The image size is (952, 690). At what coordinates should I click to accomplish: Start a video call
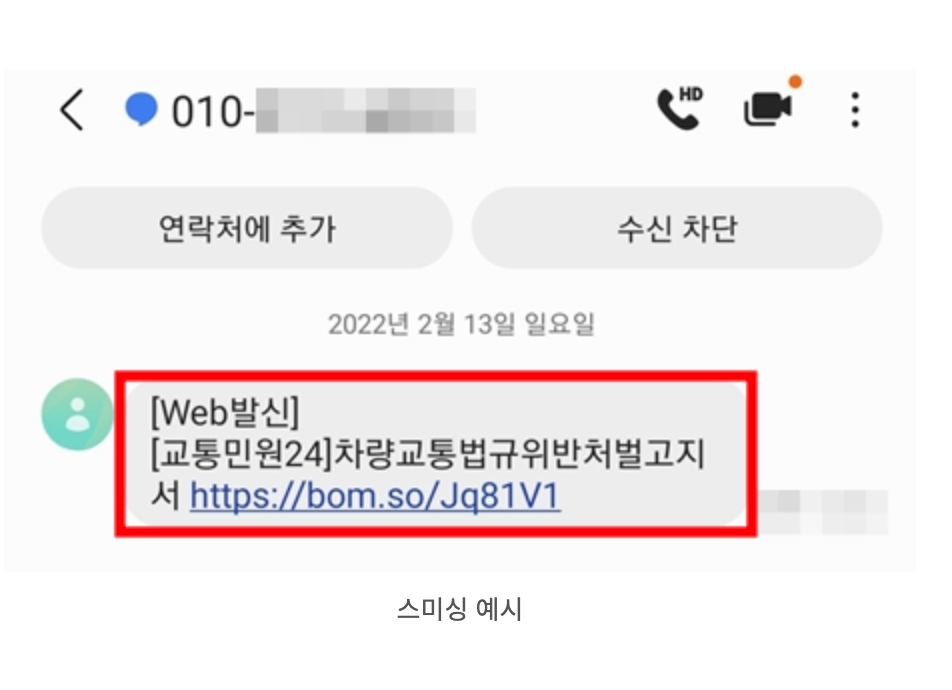coord(768,108)
